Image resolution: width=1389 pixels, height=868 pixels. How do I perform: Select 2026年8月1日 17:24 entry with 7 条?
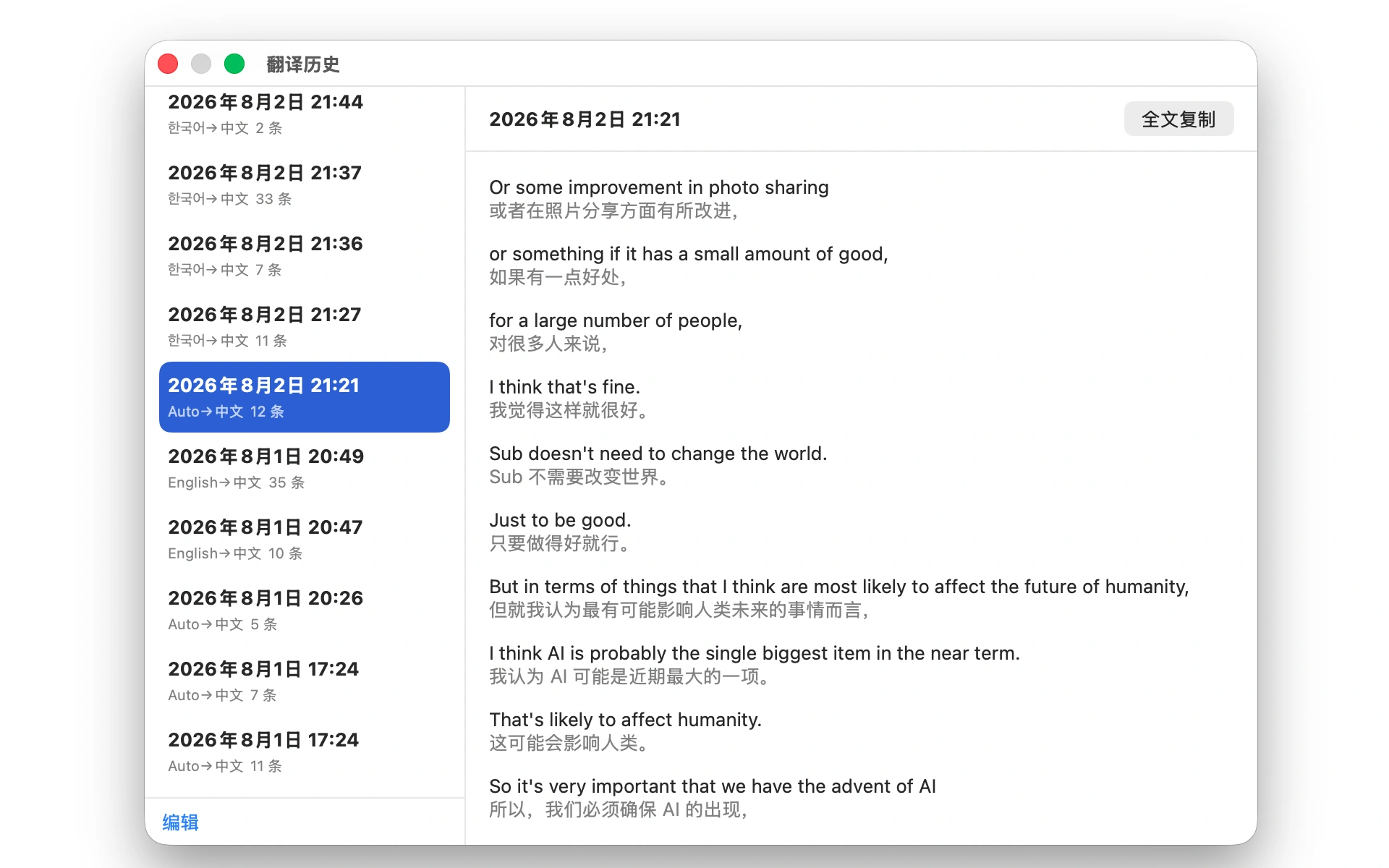pyautogui.click(x=305, y=681)
